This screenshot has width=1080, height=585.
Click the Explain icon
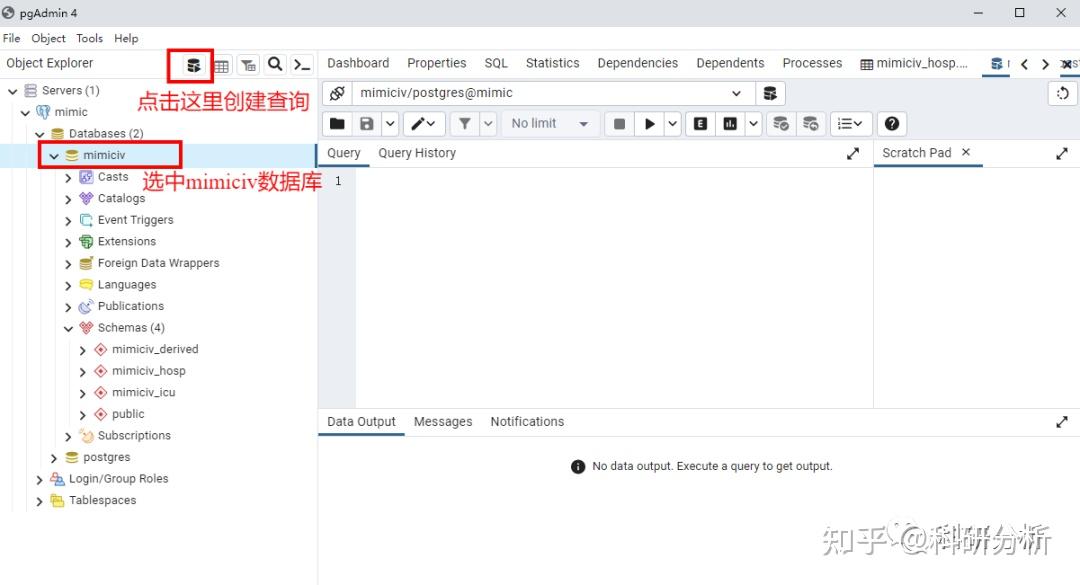click(x=700, y=123)
